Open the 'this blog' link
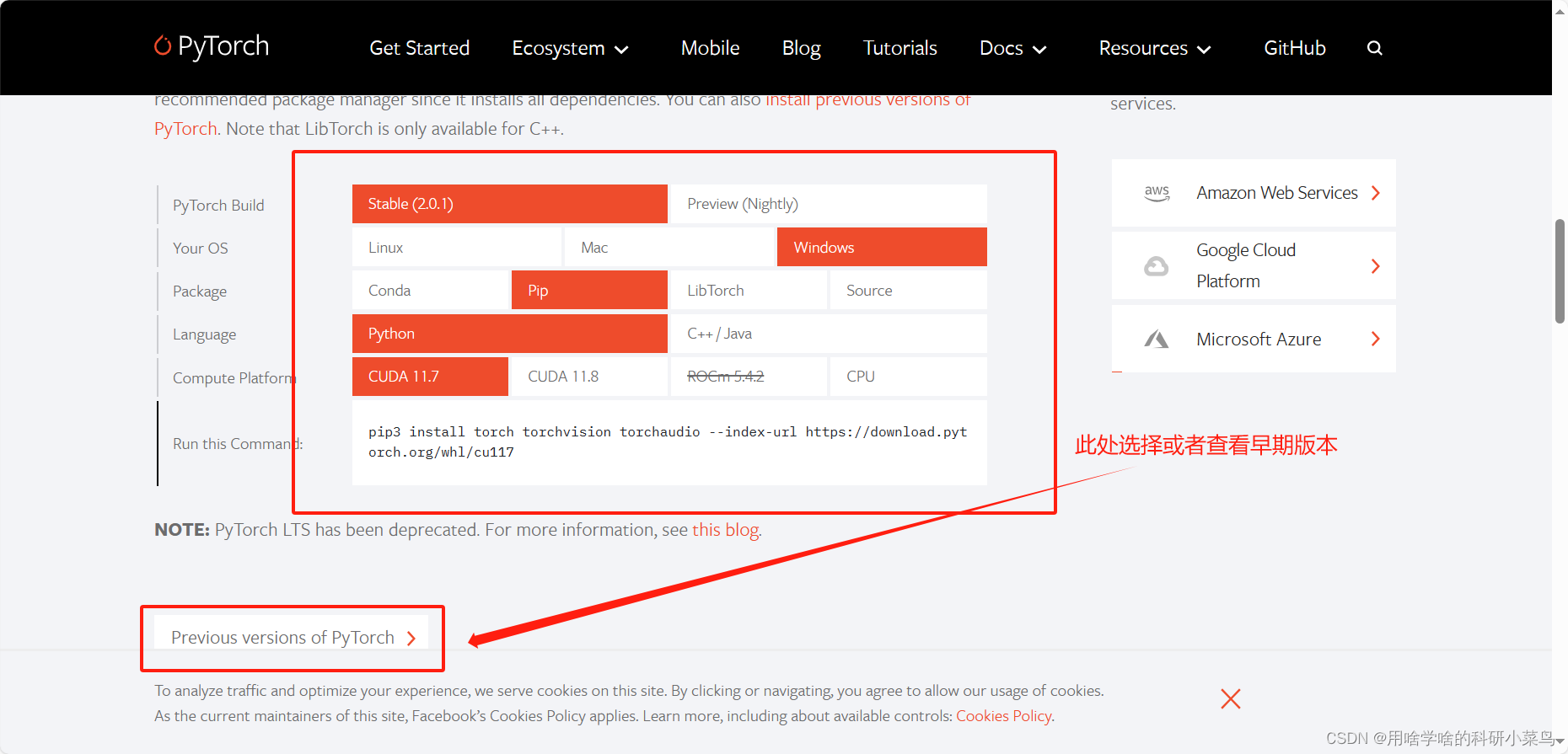The width and height of the screenshot is (1568, 754). (725, 530)
